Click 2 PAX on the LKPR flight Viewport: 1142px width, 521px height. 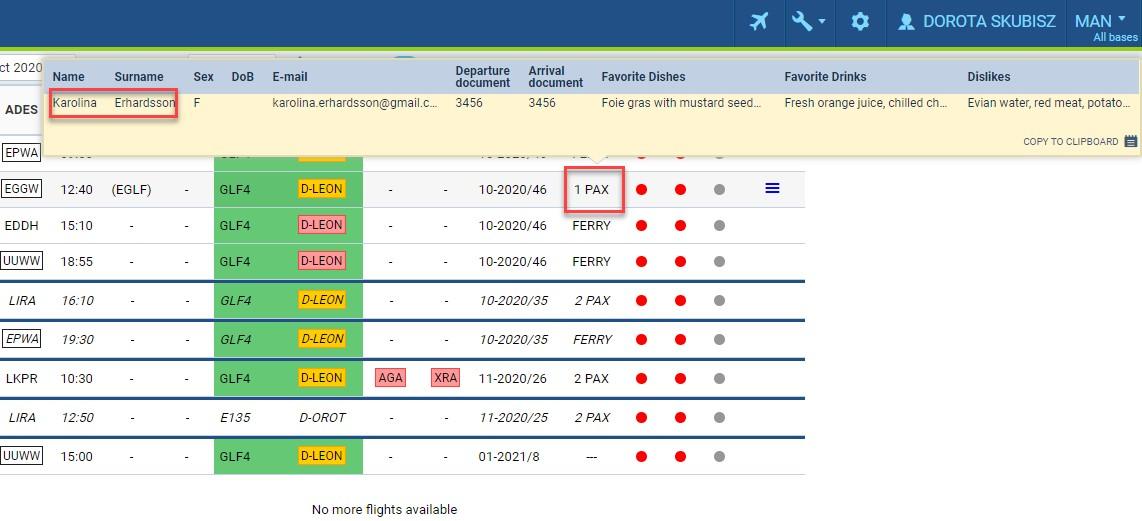[591, 379]
